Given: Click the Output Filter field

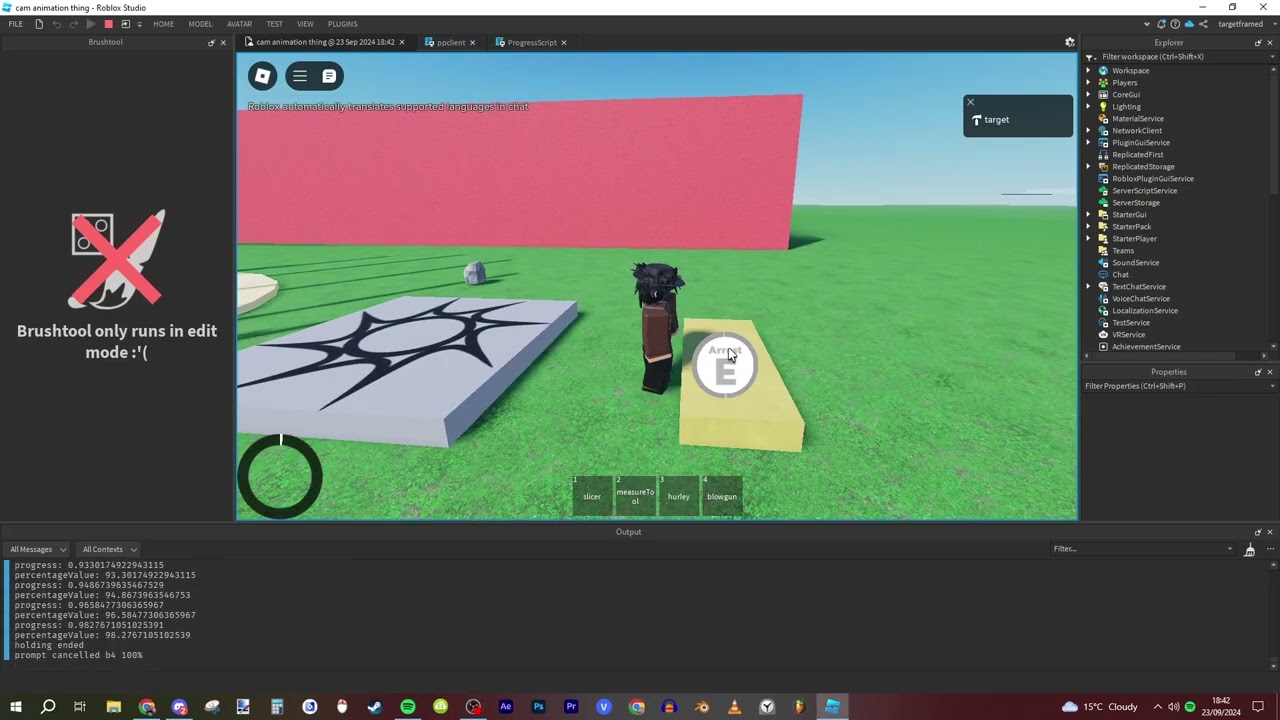Looking at the screenshot, I should tap(1144, 549).
